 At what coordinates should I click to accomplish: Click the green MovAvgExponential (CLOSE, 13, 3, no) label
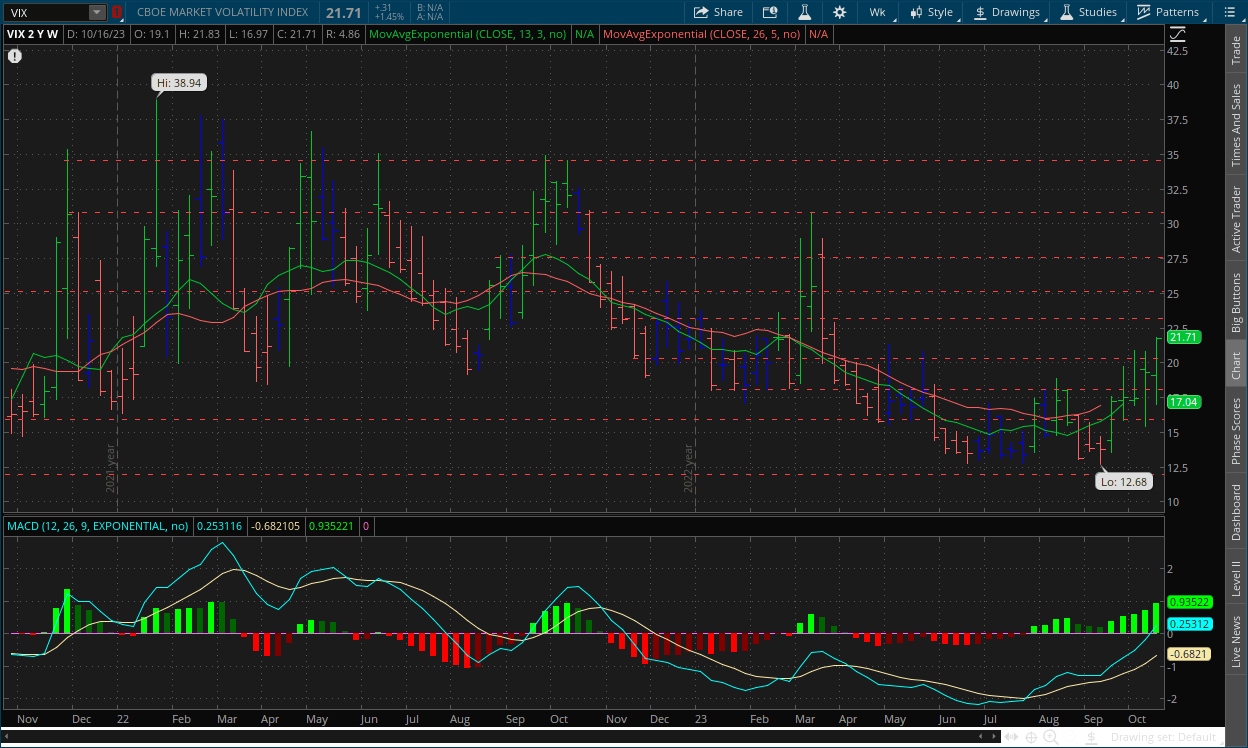[467, 34]
